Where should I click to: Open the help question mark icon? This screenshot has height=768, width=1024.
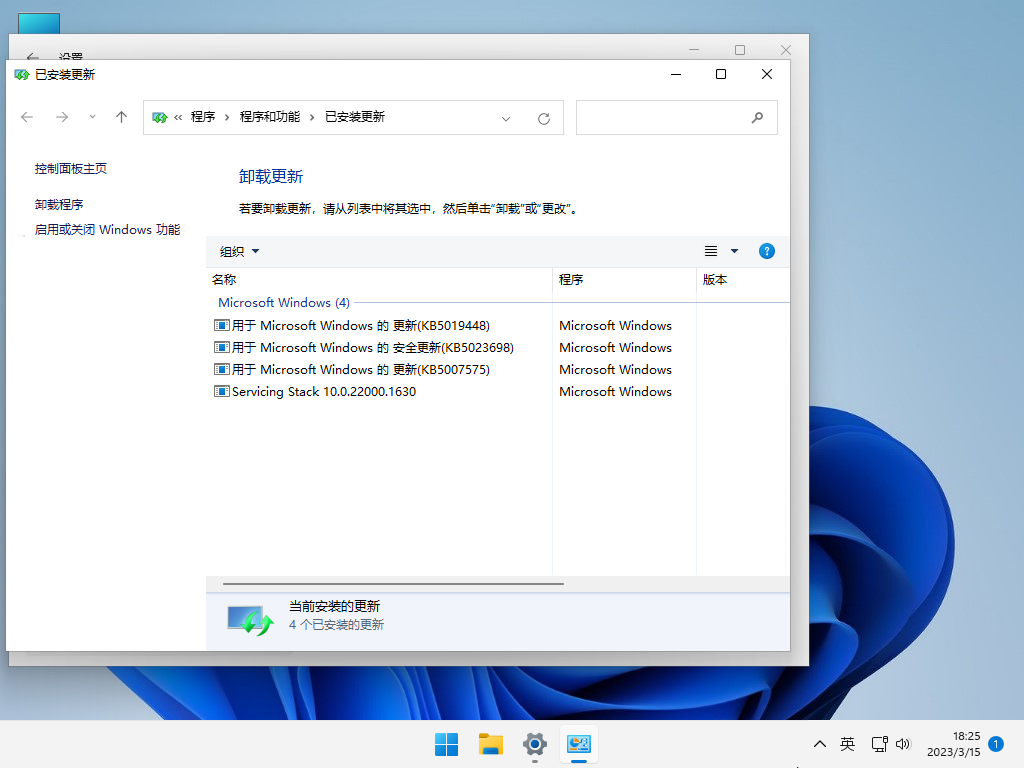pos(767,251)
